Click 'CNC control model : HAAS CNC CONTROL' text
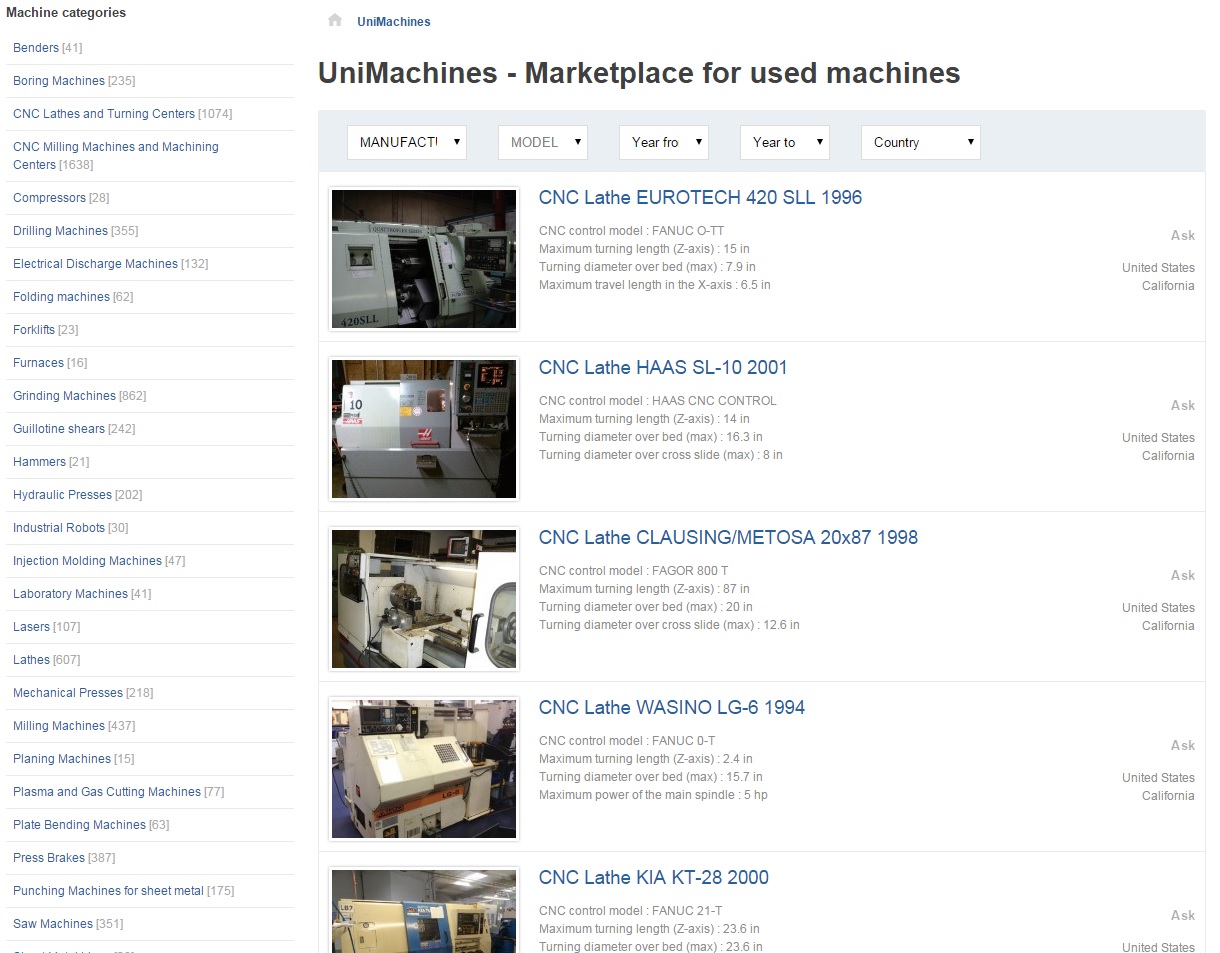The width and height of the screenshot is (1220, 953). 658,401
